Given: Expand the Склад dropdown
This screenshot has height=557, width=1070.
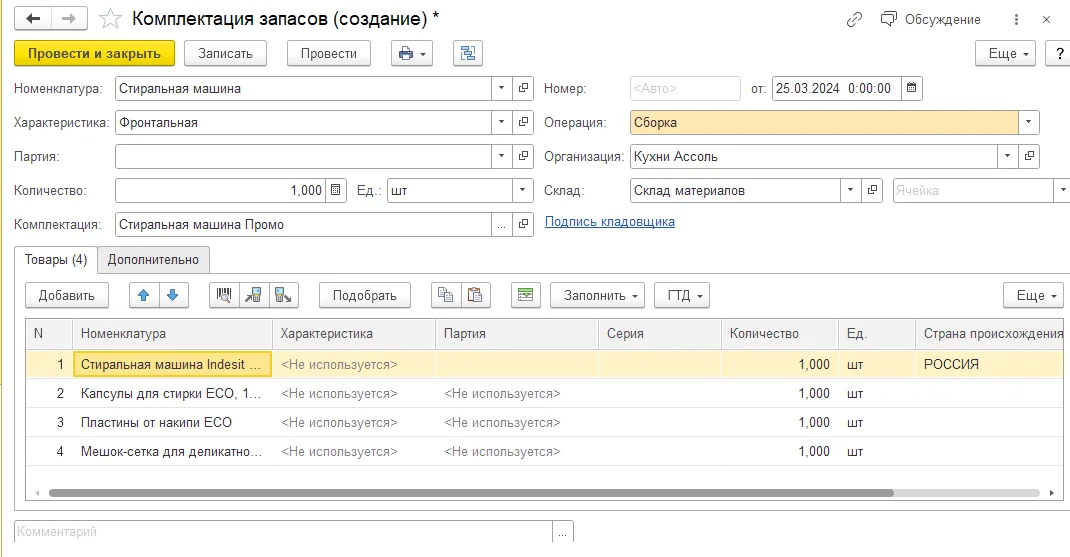Looking at the screenshot, I should [850, 190].
